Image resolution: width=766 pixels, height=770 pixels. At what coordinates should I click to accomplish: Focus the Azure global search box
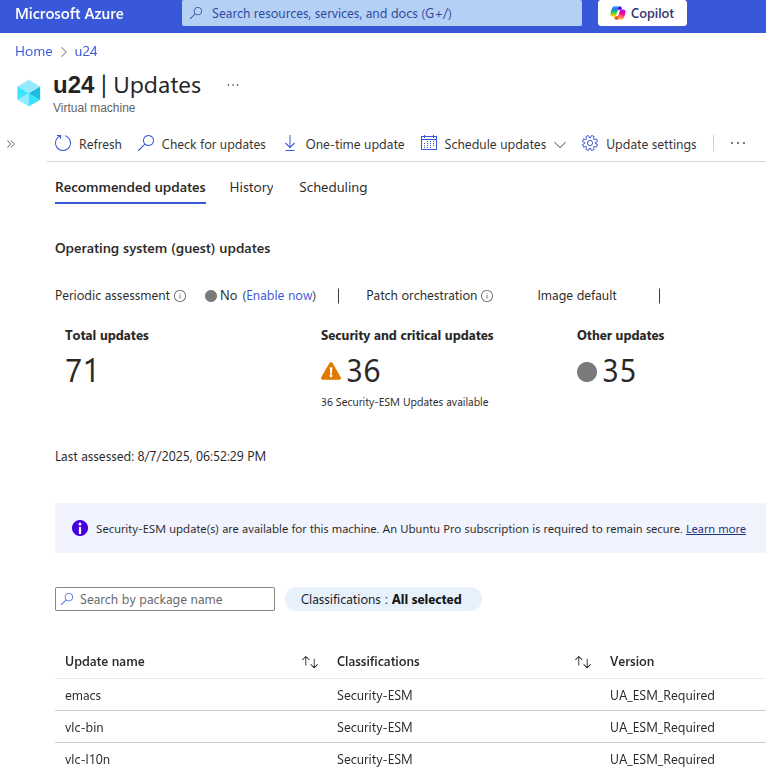[x=382, y=13]
